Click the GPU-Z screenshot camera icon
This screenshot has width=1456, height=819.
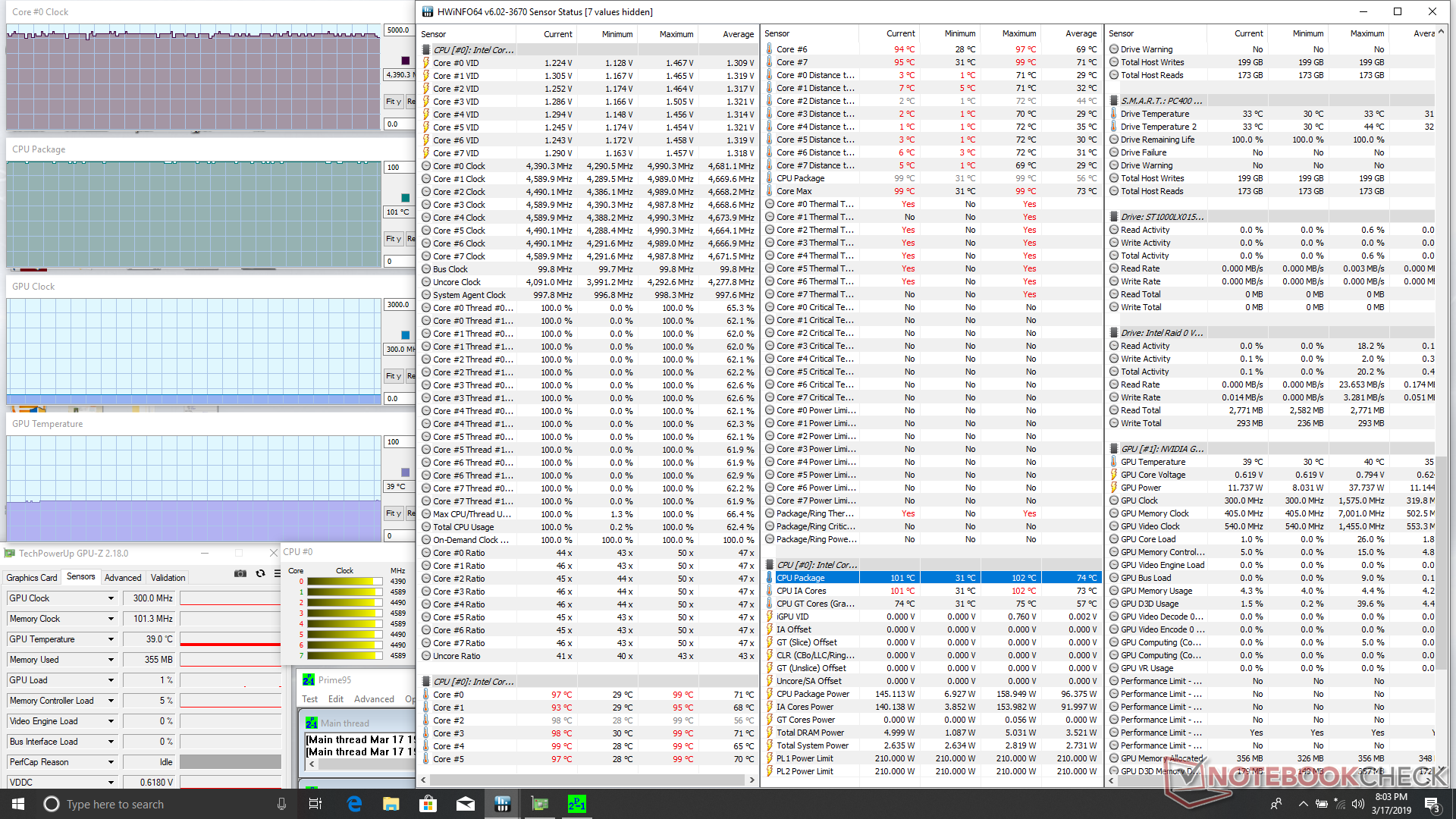(x=240, y=574)
